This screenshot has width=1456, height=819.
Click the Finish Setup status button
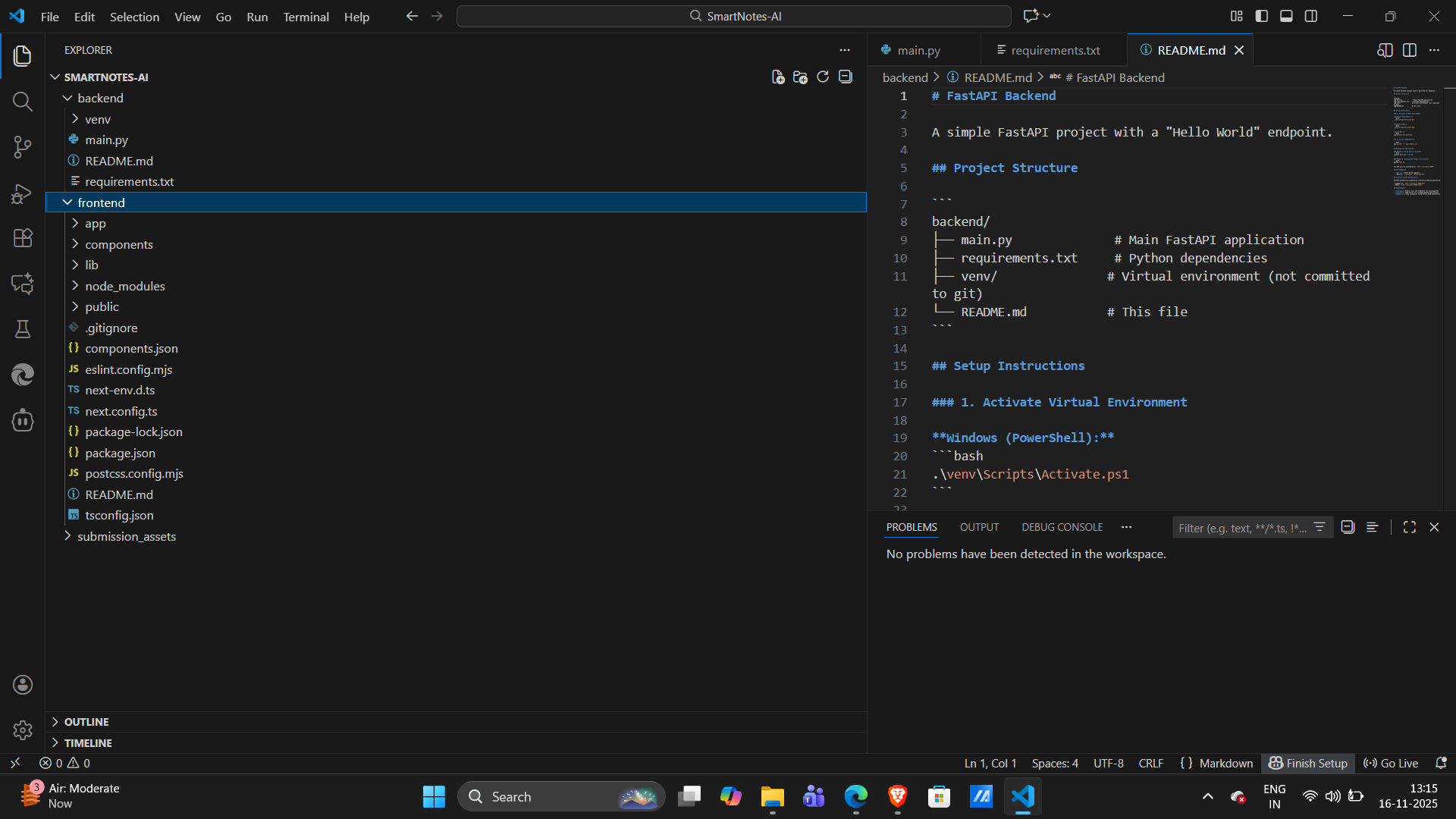1308,763
